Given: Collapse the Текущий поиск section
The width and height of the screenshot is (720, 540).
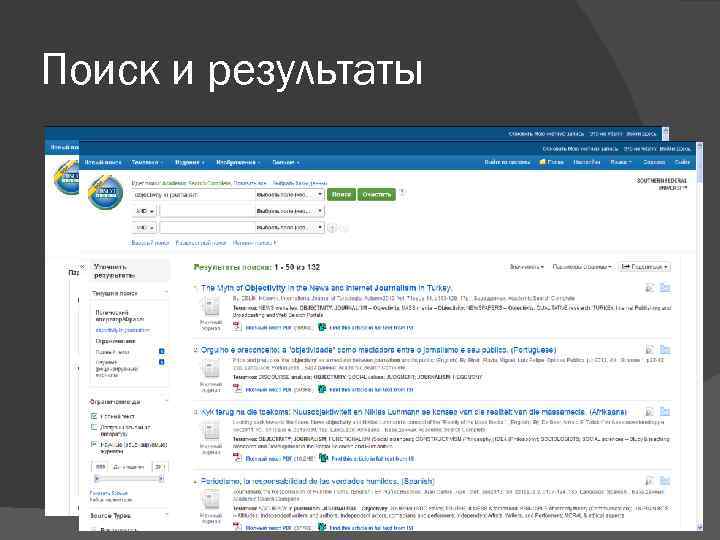Looking at the screenshot, I should [x=166, y=292].
